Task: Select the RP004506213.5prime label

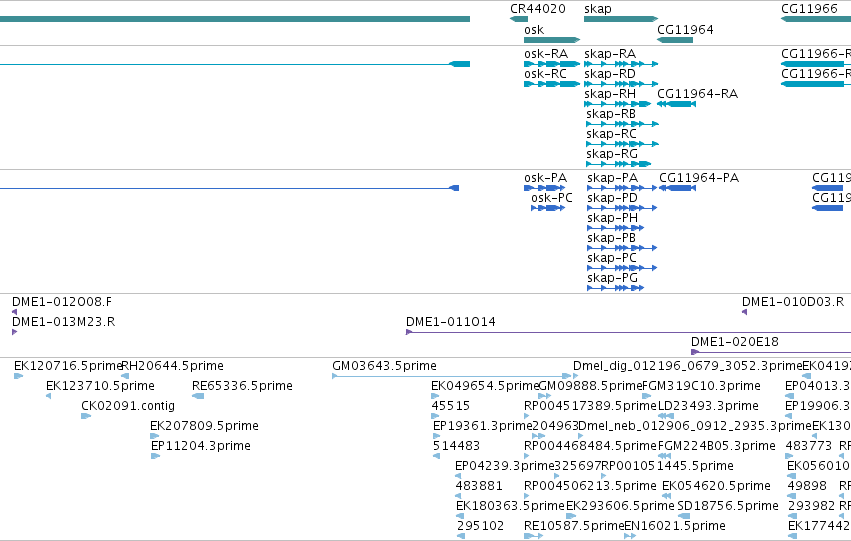Action: coord(590,486)
